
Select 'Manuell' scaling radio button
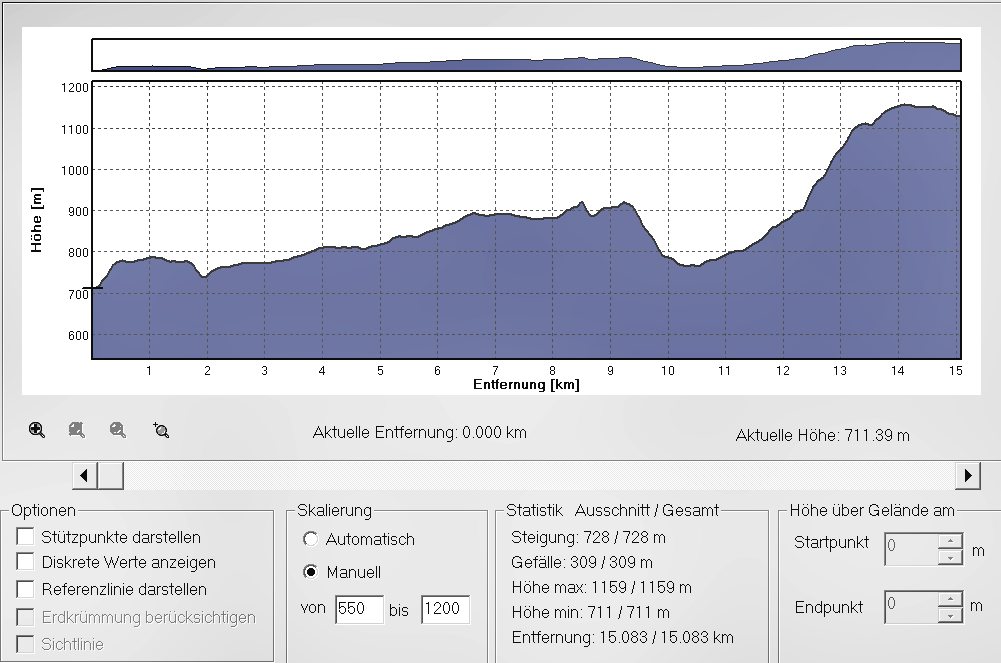click(310, 573)
